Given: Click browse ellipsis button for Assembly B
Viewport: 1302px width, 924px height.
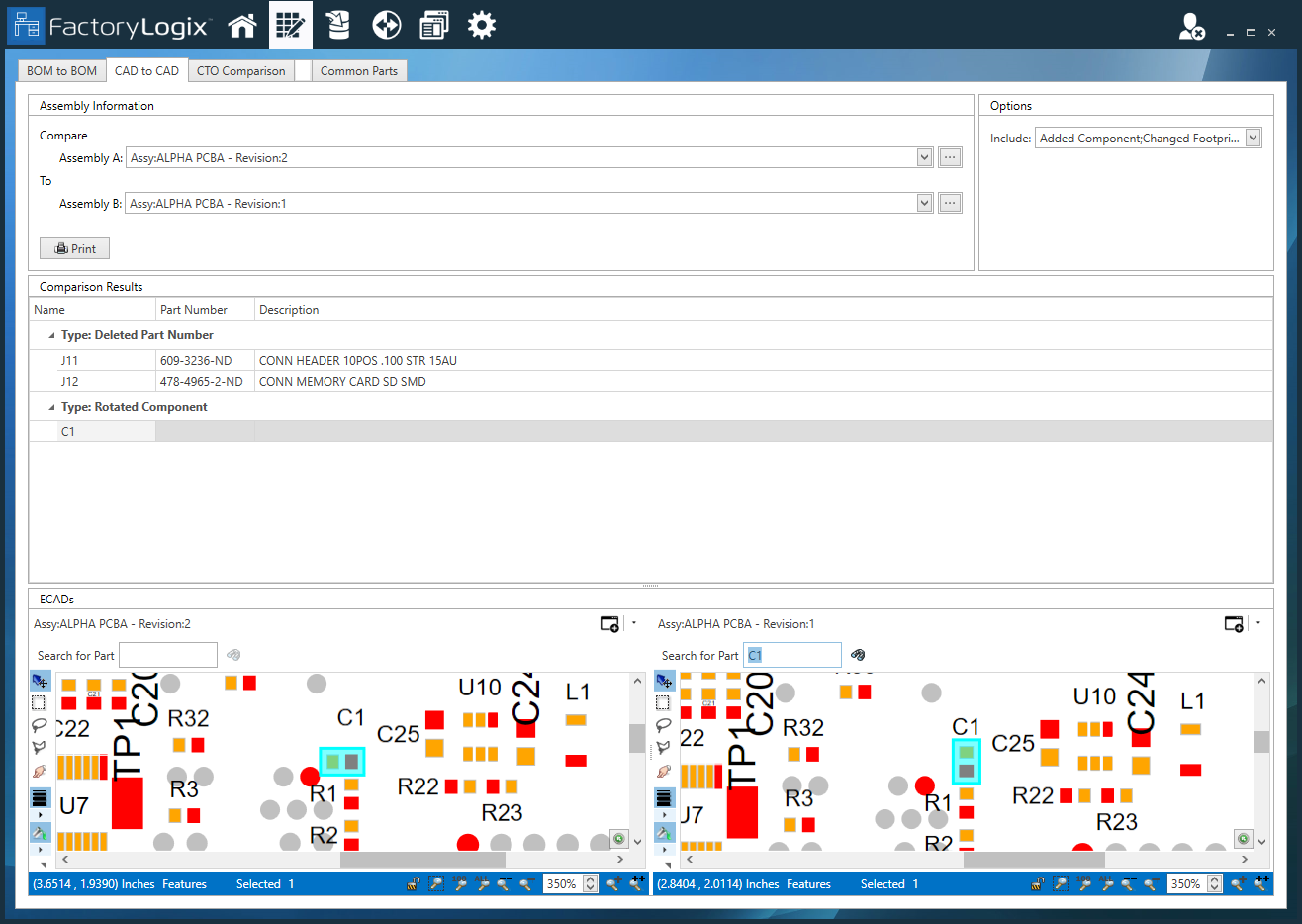Looking at the screenshot, I should [950, 203].
